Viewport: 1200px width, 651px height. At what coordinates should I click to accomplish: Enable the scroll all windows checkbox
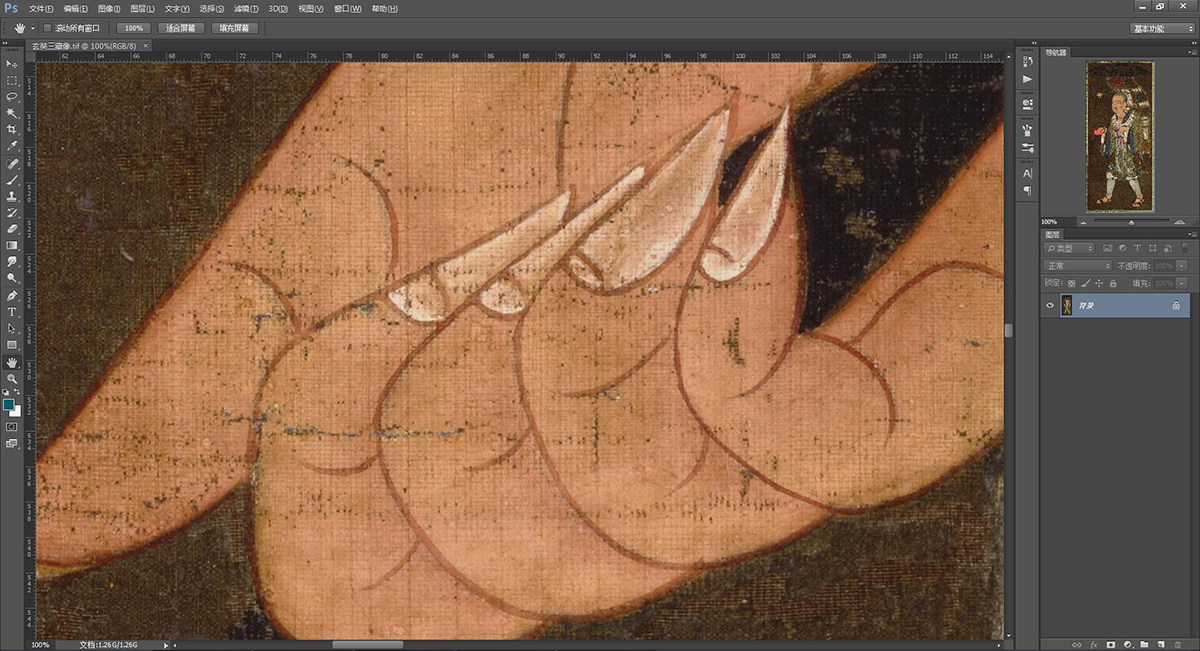coord(47,28)
